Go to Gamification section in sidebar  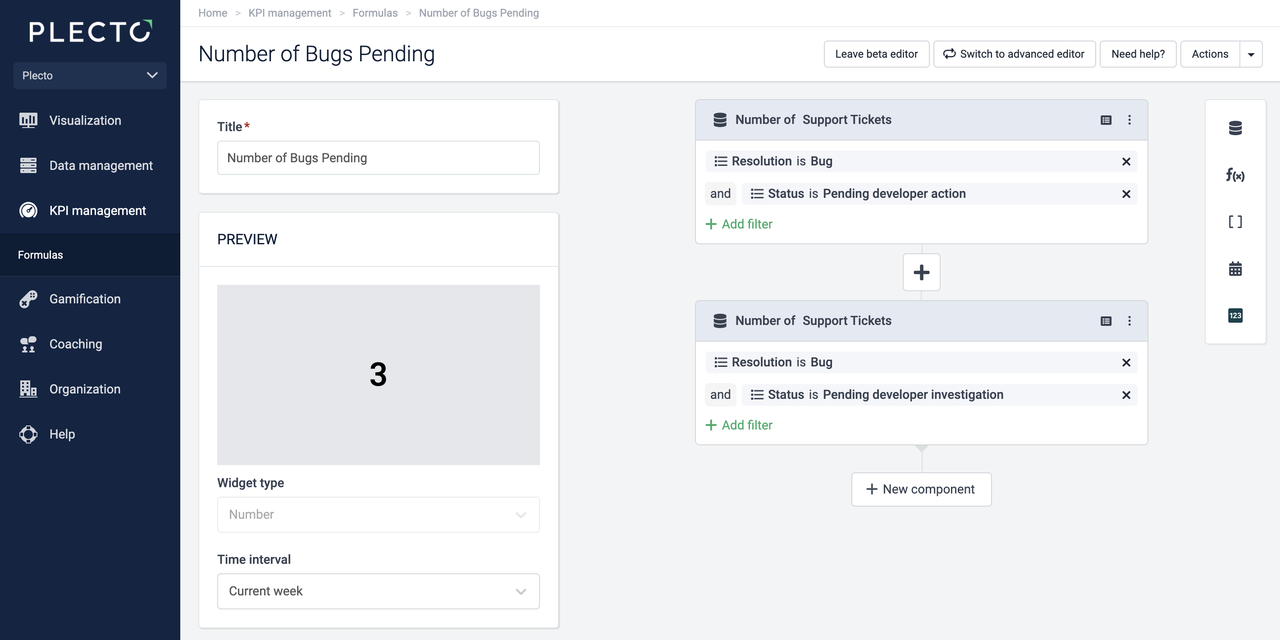click(84, 299)
